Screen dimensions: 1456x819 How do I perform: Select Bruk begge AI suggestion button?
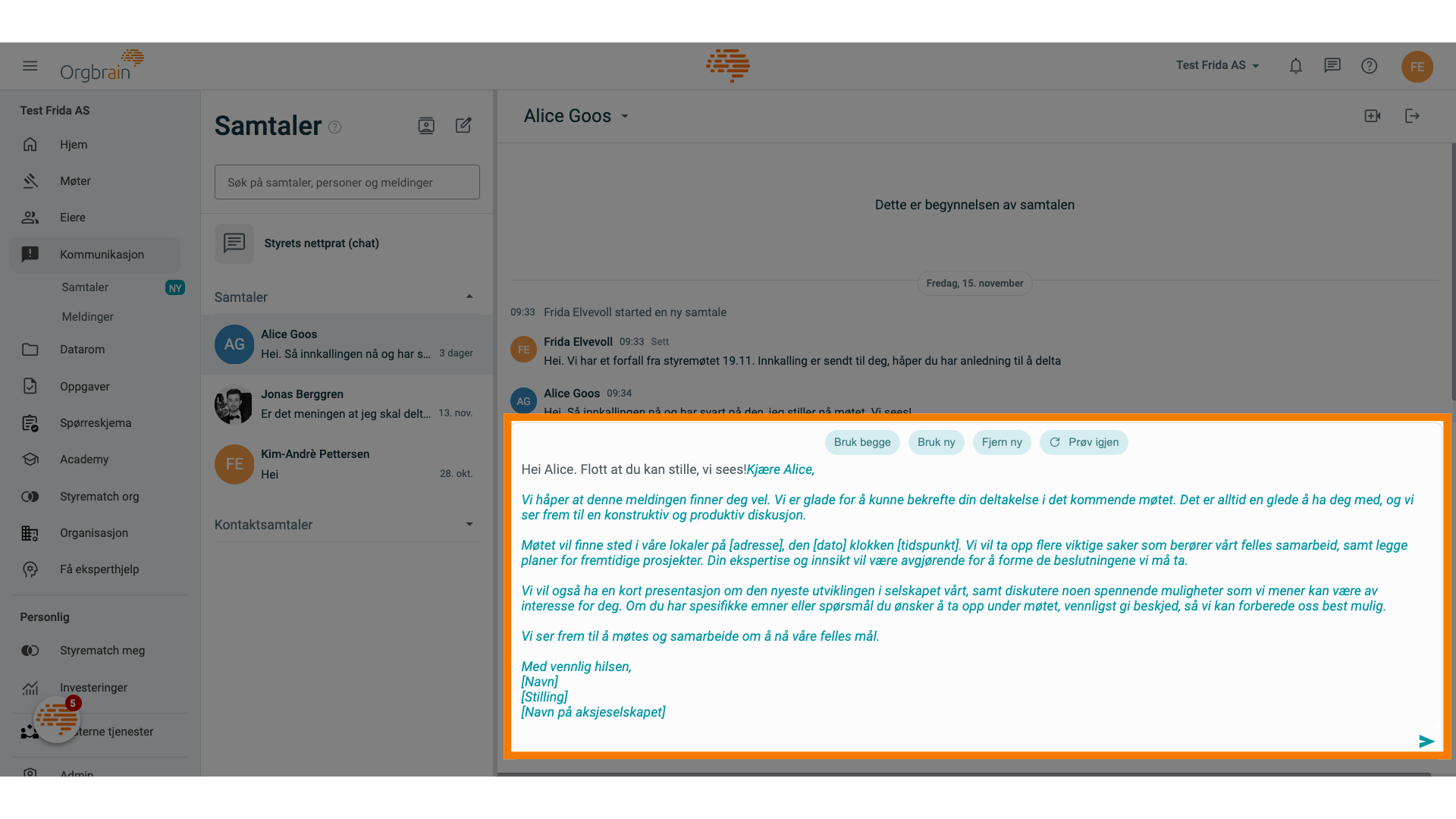click(862, 442)
